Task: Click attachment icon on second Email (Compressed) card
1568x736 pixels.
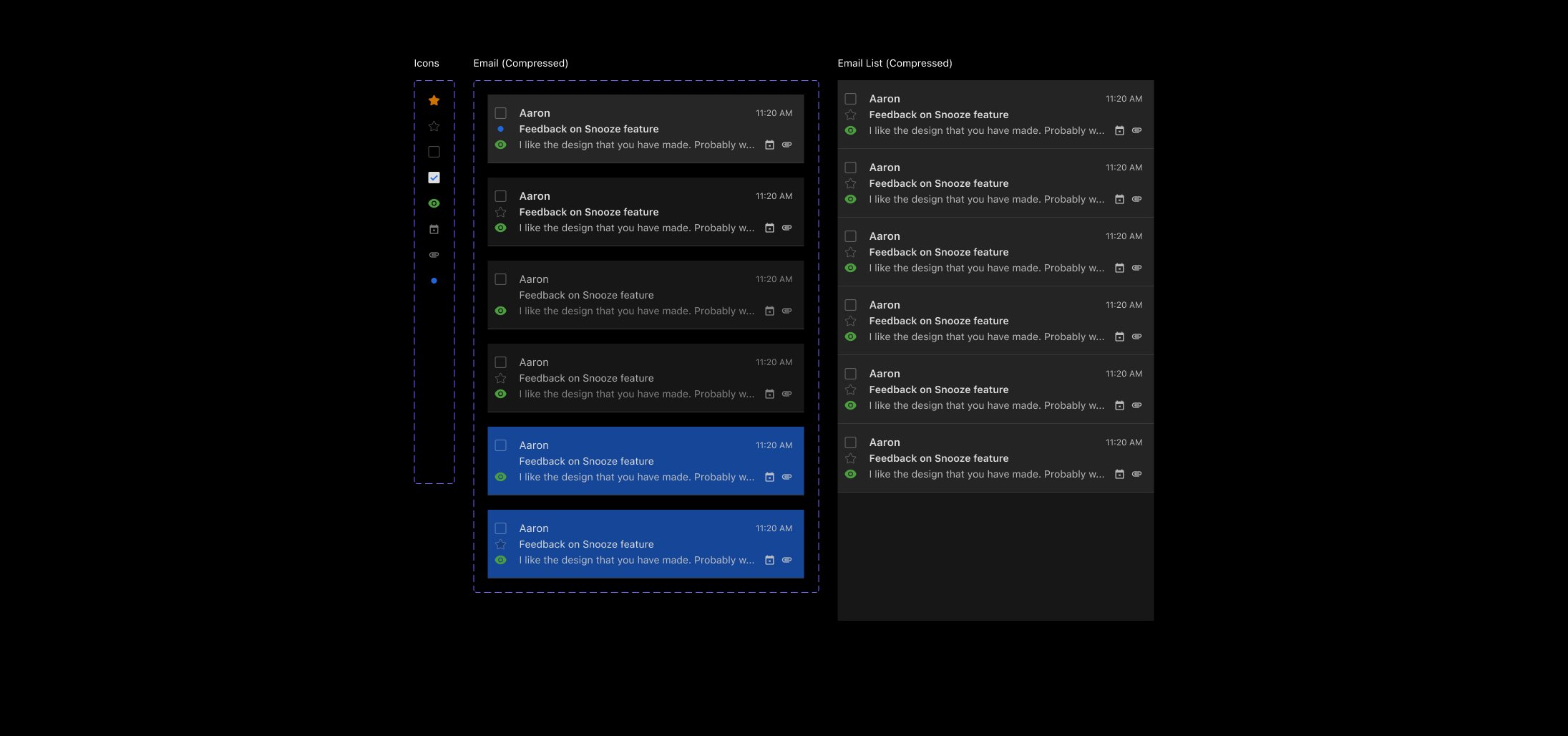Action: tap(787, 228)
